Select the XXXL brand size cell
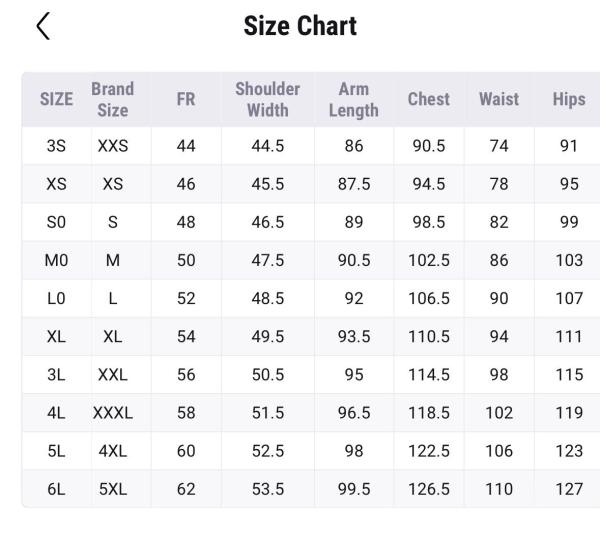The height and width of the screenshot is (539, 600). click(112, 412)
